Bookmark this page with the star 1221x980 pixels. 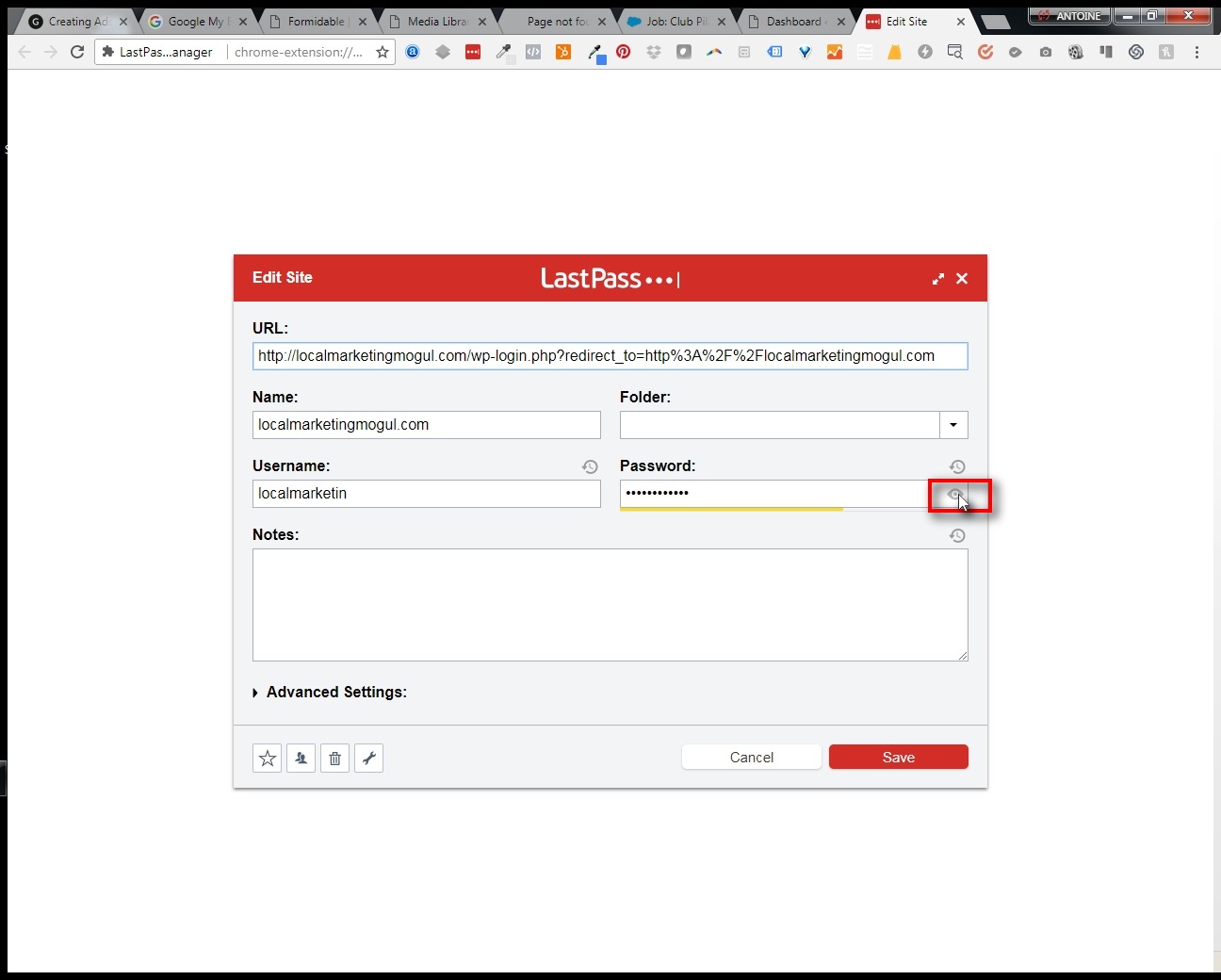tap(383, 53)
